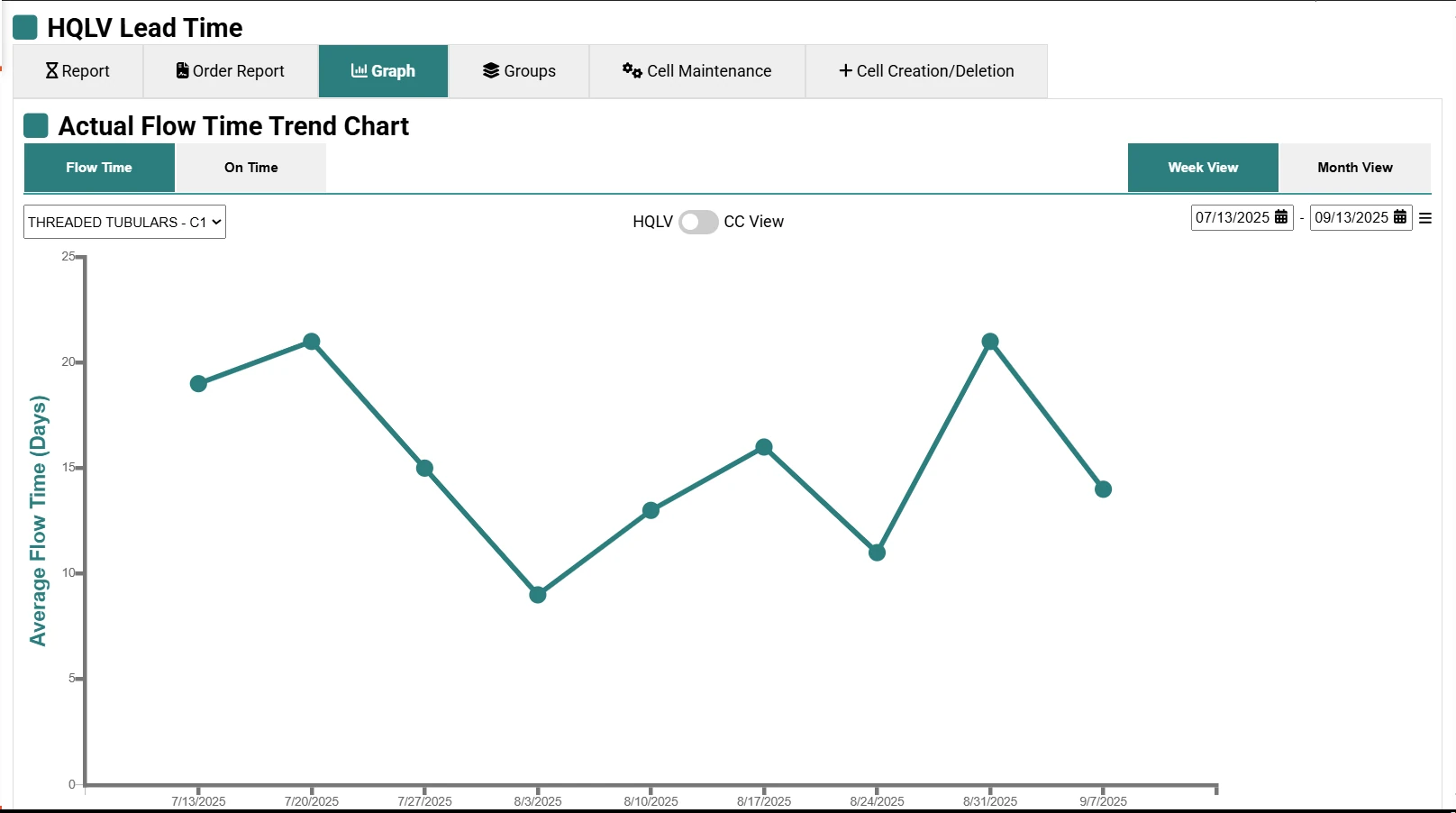
Task: Click the 7/20/2025 data point
Action: (312, 342)
